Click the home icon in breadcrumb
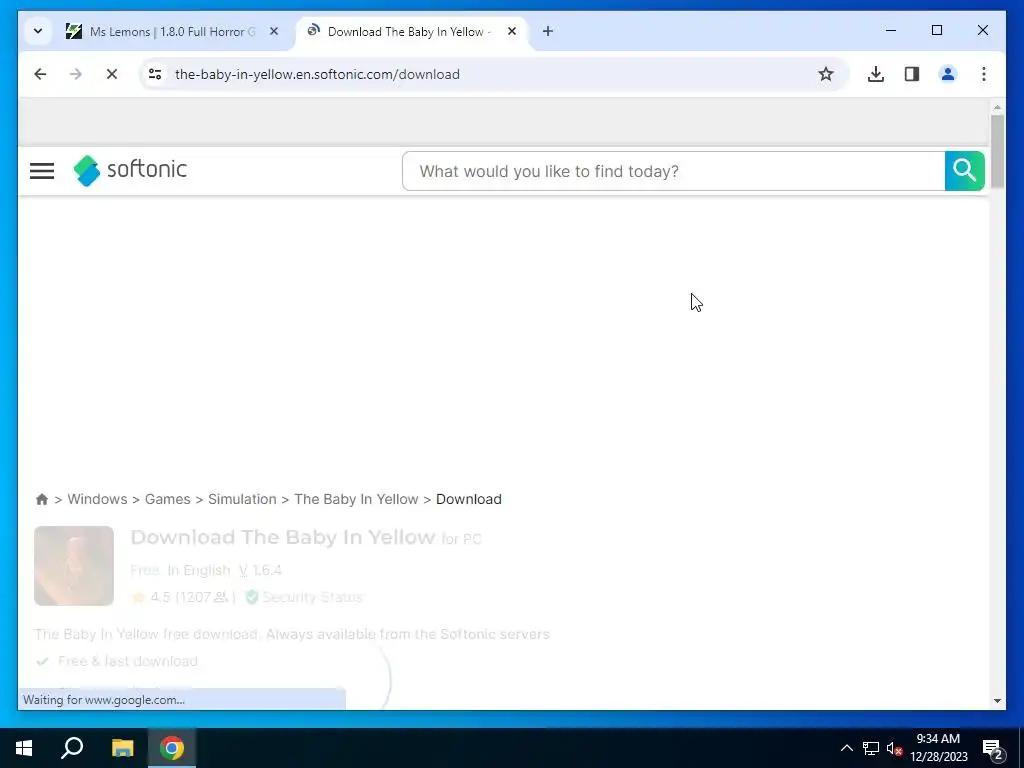 click(42, 500)
